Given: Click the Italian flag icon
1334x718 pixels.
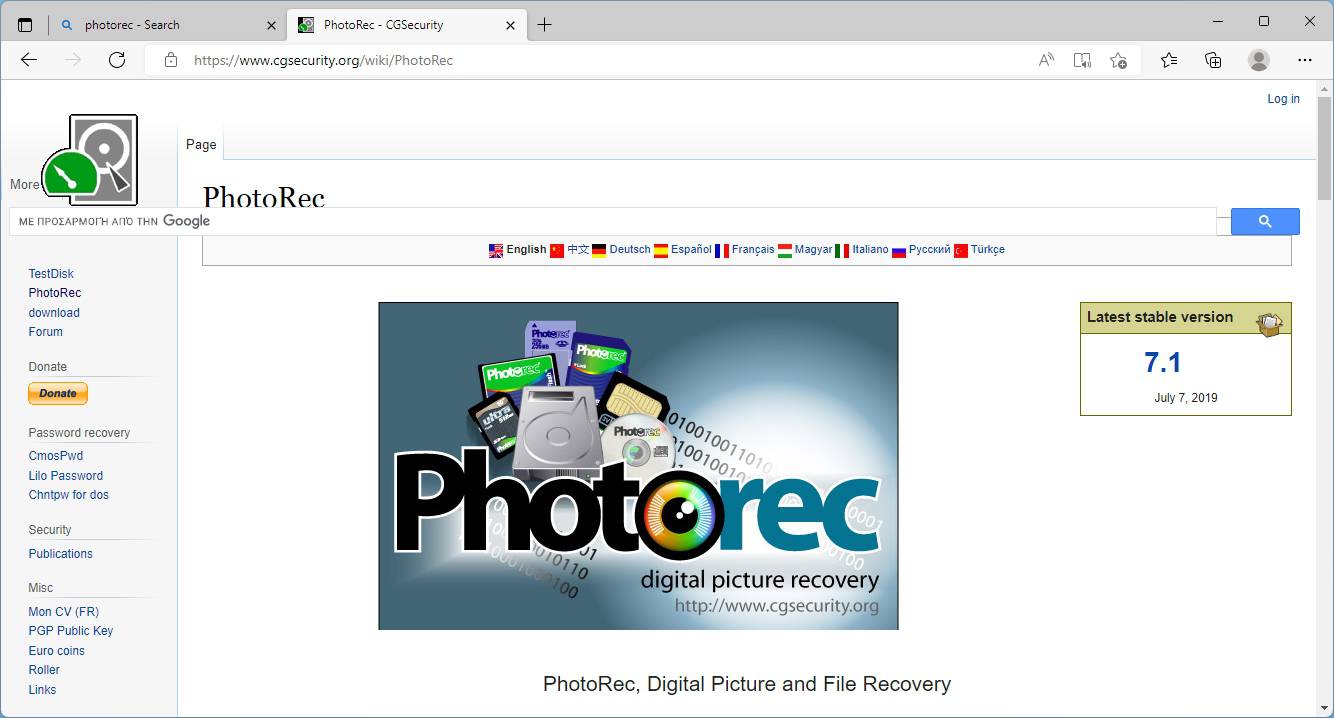Looking at the screenshot, I should pos(842,251).
